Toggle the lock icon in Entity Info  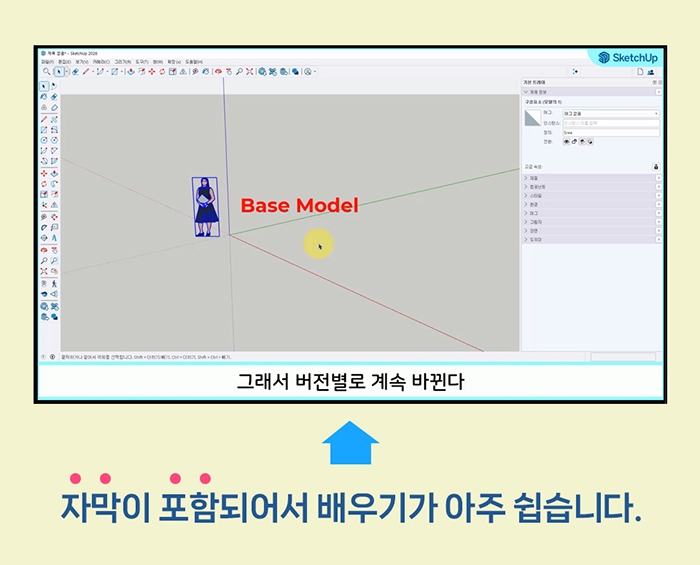(574, 141)
